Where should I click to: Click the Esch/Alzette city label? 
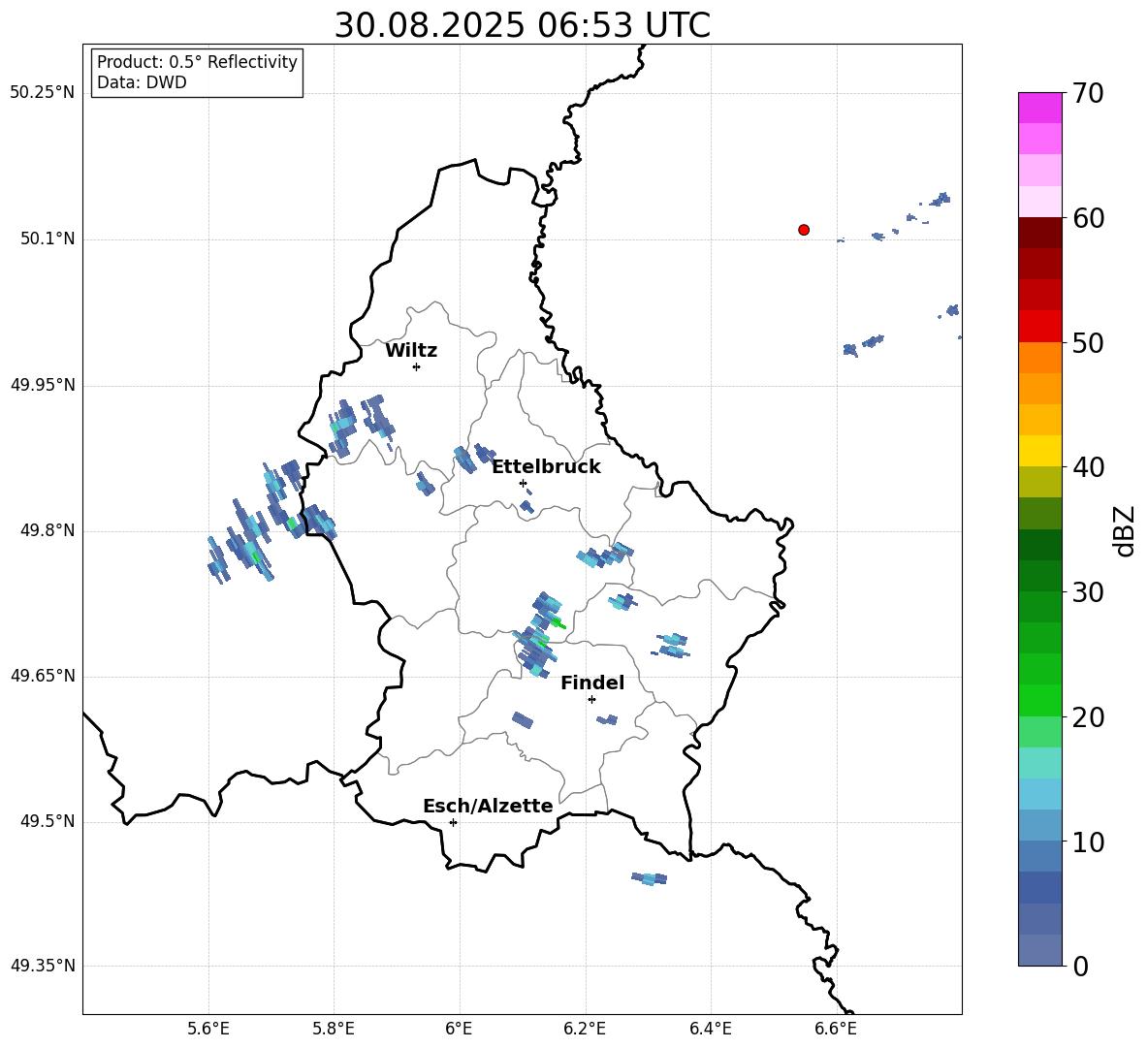488,806
